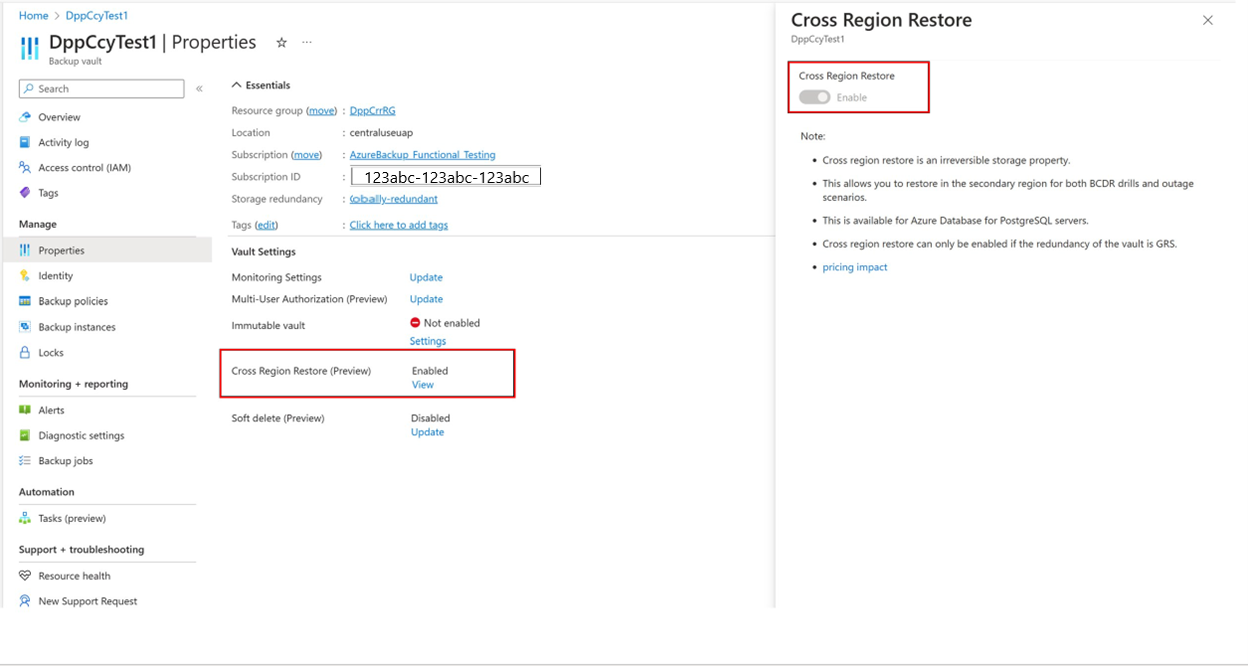
Task: View Alerts under Monitoring + reporting
Action: [46, 409]
